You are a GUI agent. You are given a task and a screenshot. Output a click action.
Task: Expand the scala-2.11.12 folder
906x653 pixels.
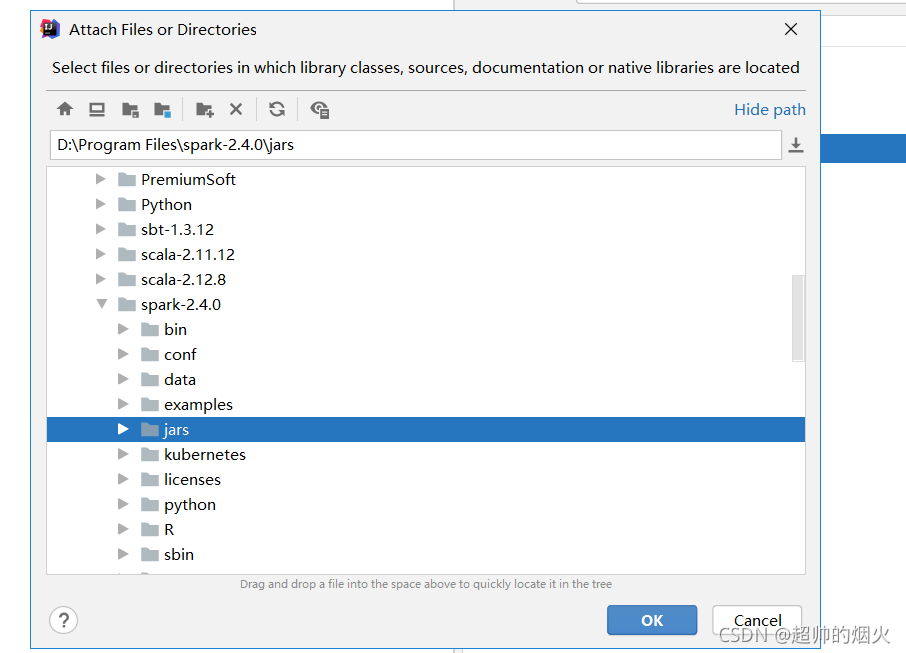pos(101,254)
